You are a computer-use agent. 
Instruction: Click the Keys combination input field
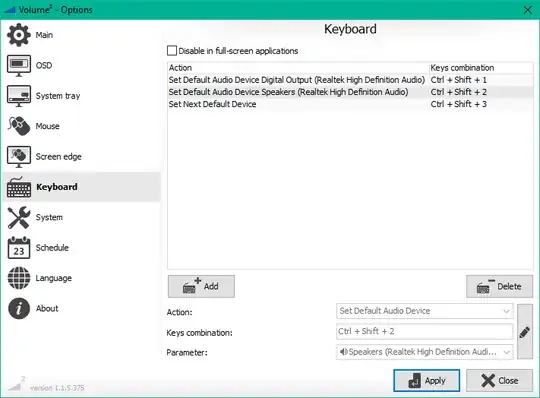point(424,331)
